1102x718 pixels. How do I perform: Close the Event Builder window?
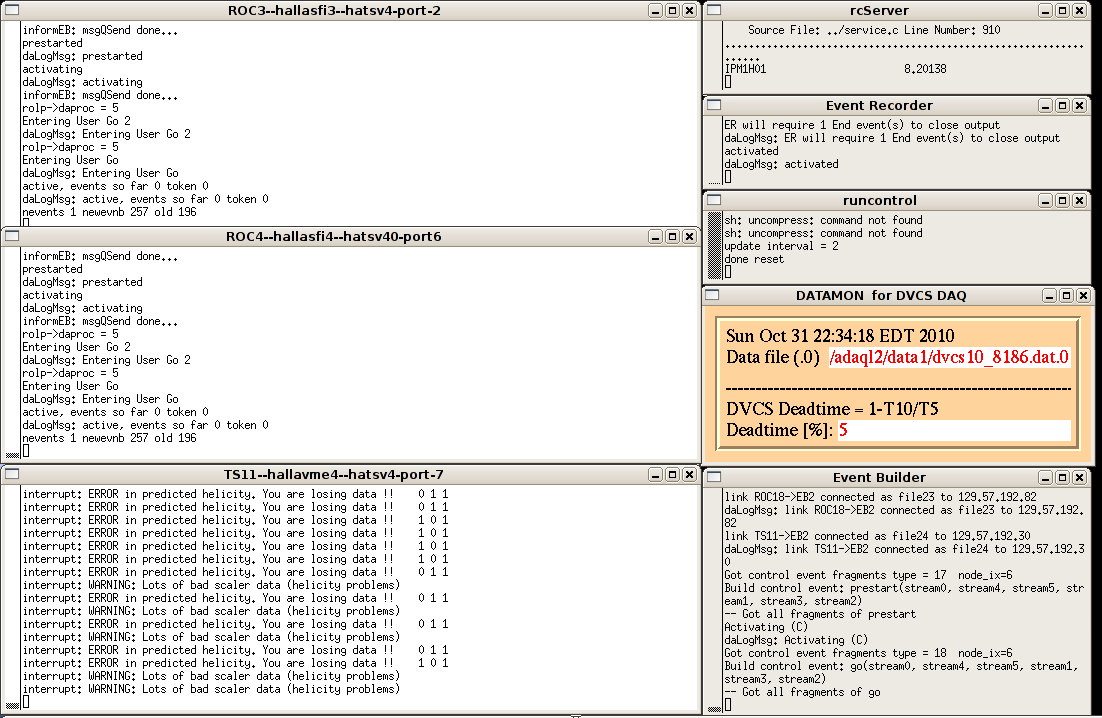(1080, 478)
